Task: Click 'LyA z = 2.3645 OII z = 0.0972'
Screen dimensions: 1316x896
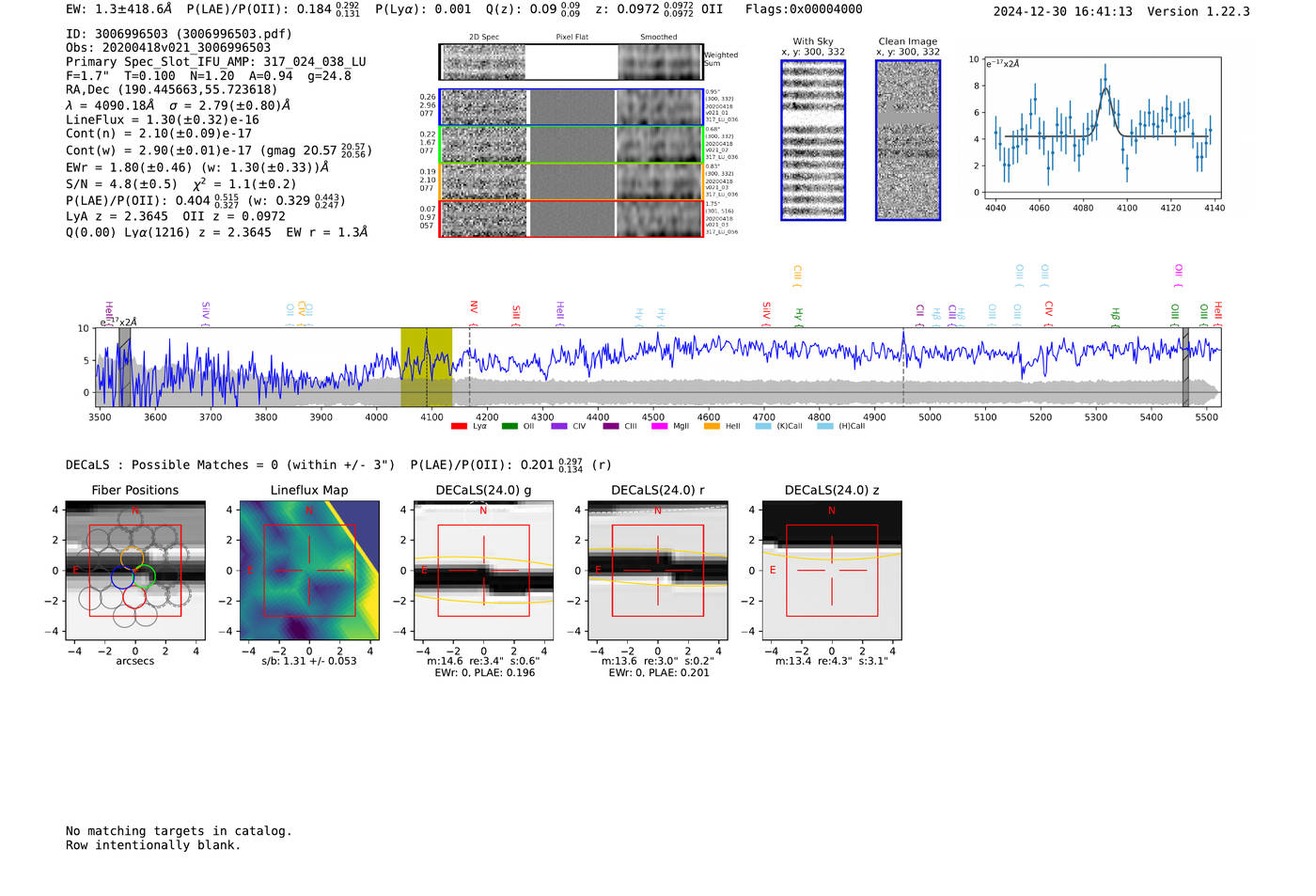Action: tap(176, 216)
